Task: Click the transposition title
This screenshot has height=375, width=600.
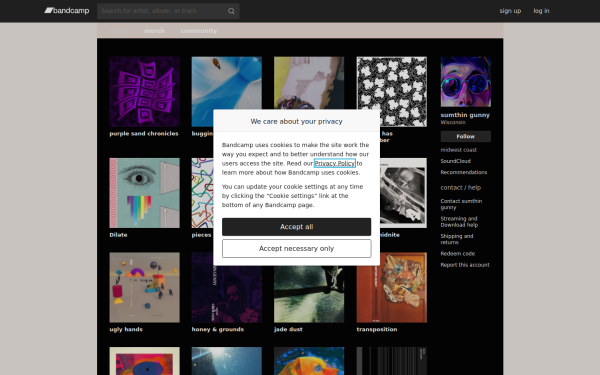Action: point(377,329)
